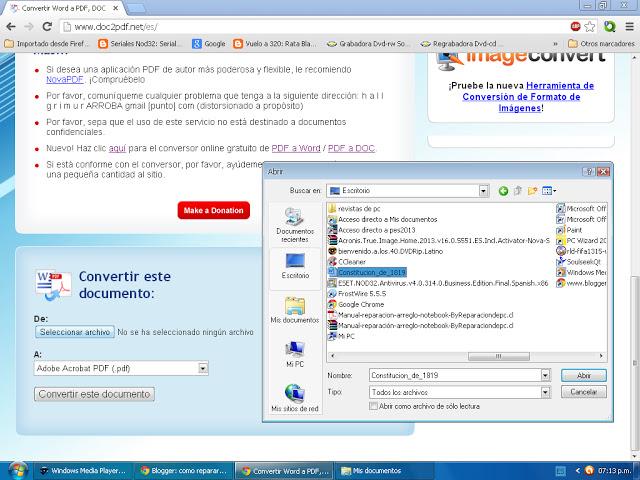Click the Nombre filename input field
Viewport: 640px width, 480px height.
pos(455,375)
